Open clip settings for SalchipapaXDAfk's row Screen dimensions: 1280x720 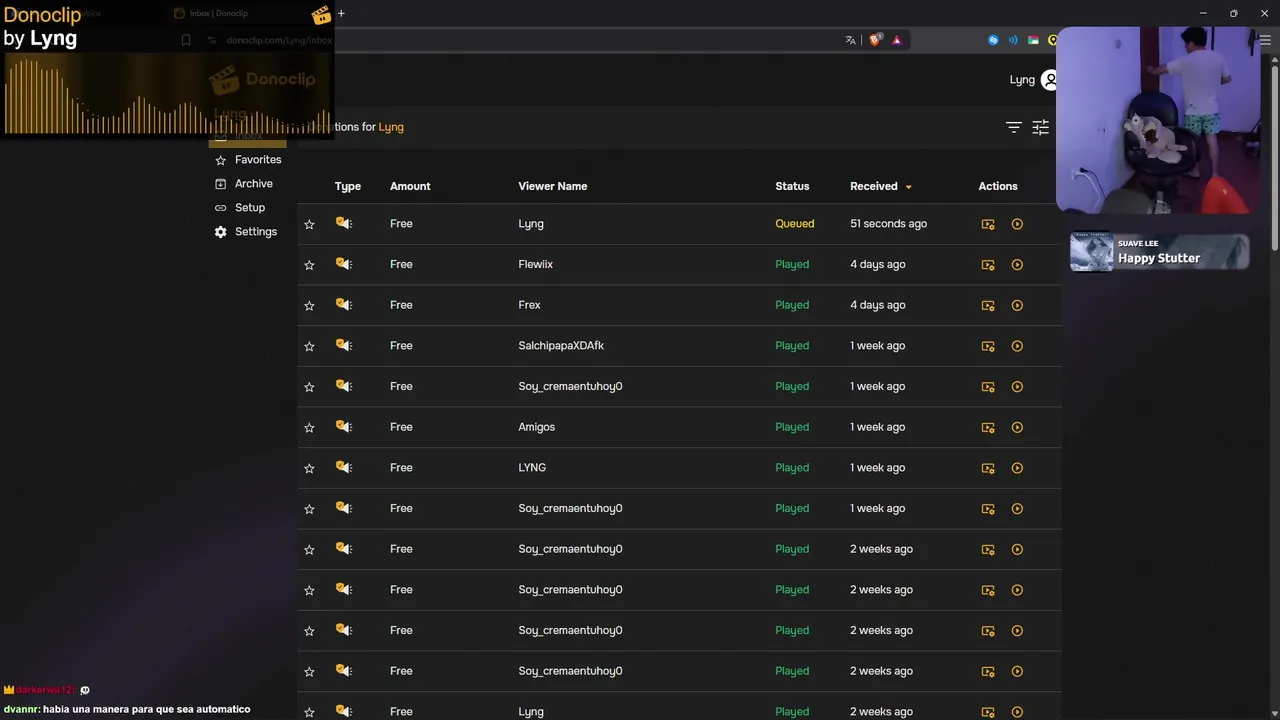pyautogui.click(x=988, y=346)
